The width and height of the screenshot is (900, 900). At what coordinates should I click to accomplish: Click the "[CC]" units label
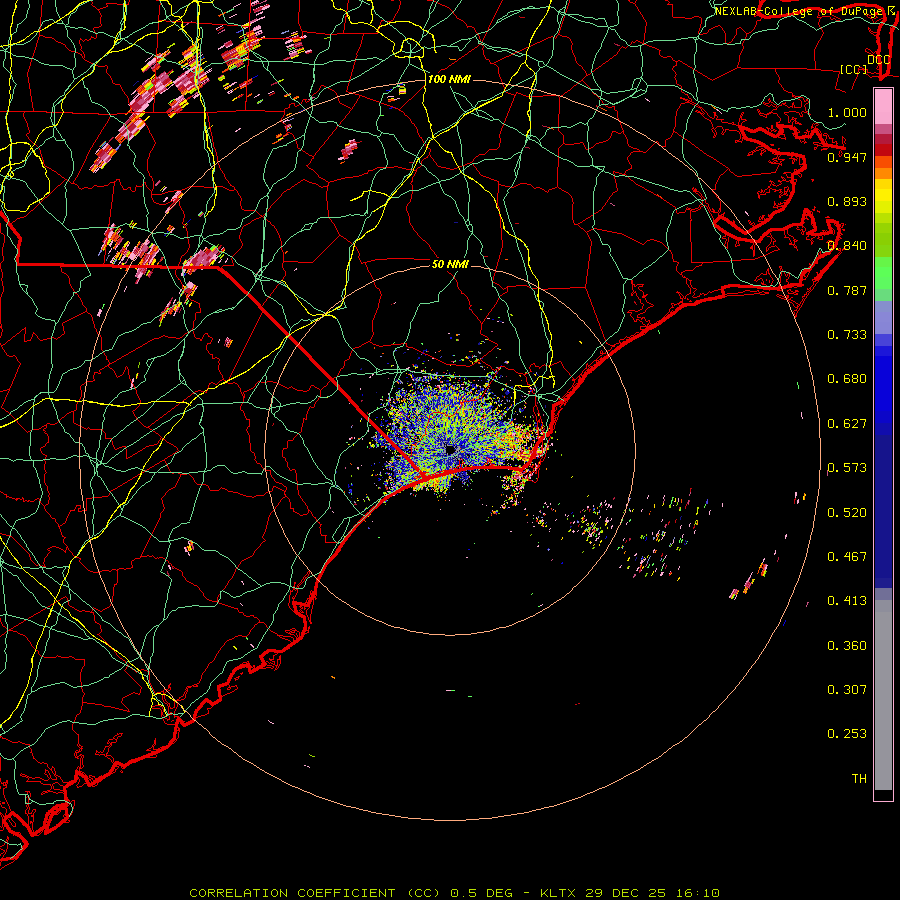click(854, 69)
